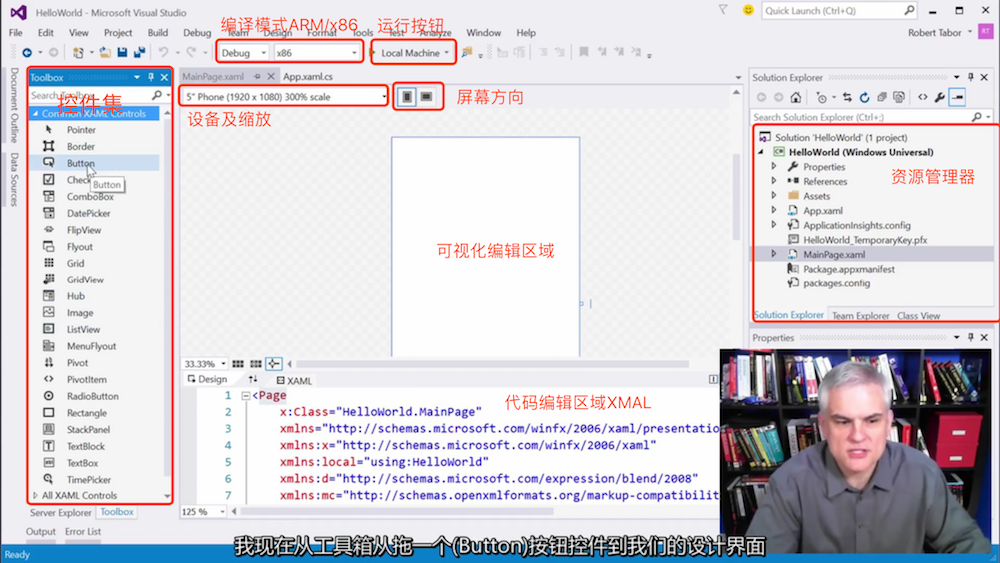Screen dimensions: 1000x563
Task: Select the RadioButton control in Toolbox
Action: click(94, 396)
